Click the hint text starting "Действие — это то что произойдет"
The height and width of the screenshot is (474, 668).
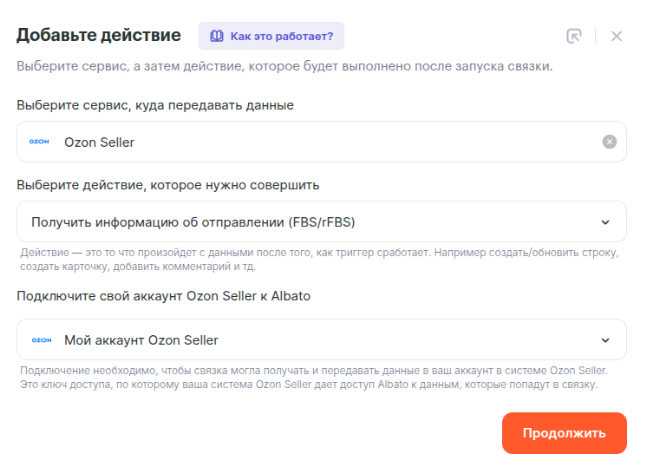point(320,260)
